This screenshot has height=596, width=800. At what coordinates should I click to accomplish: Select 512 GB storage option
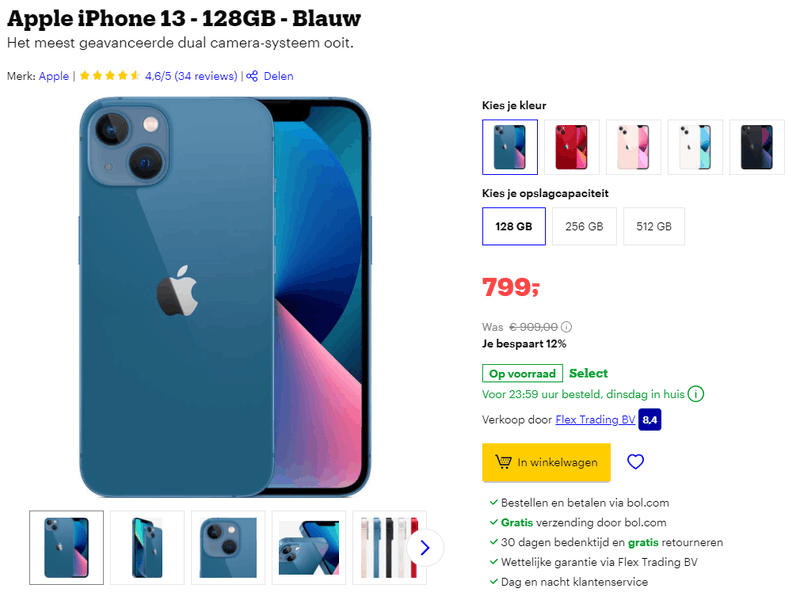[x=654, y=226]
